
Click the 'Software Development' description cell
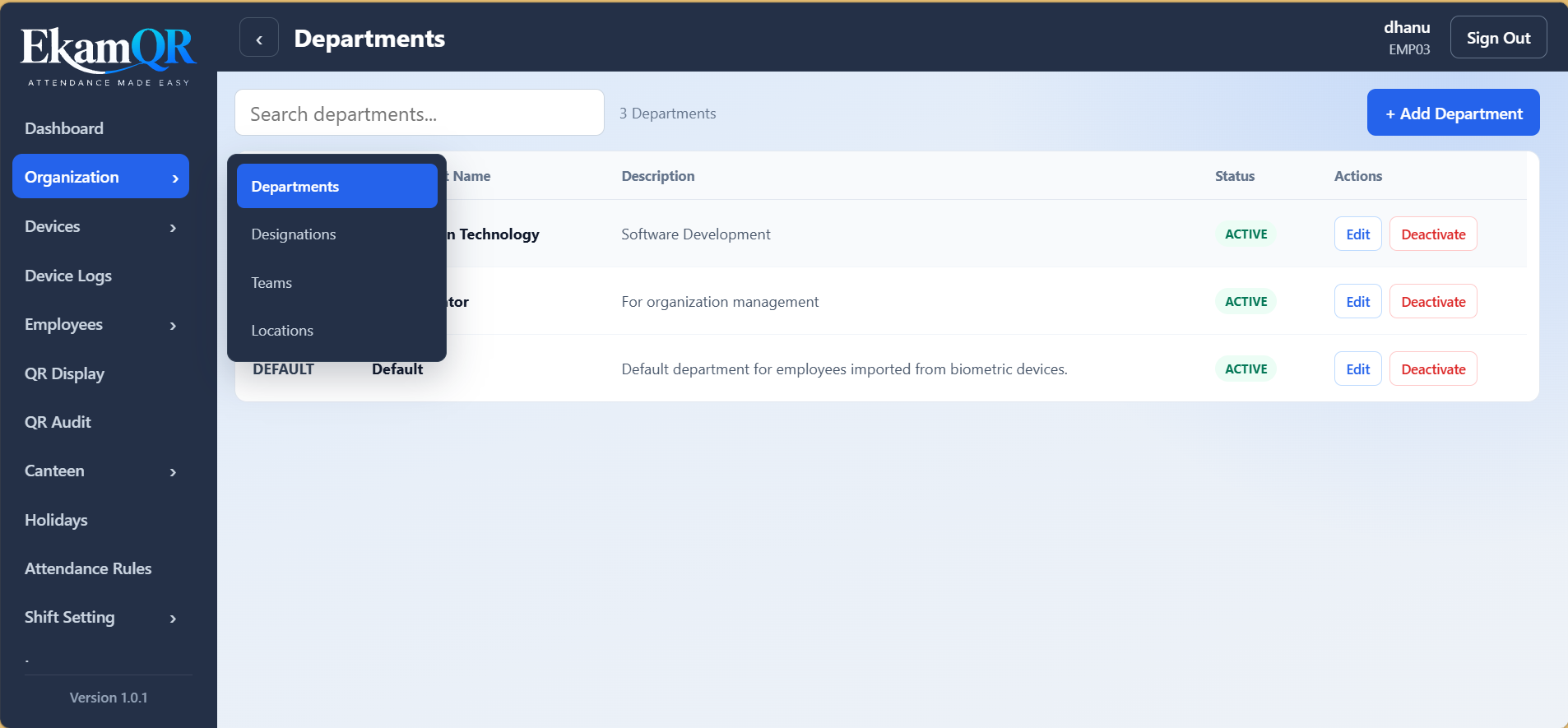pos(696,234)
